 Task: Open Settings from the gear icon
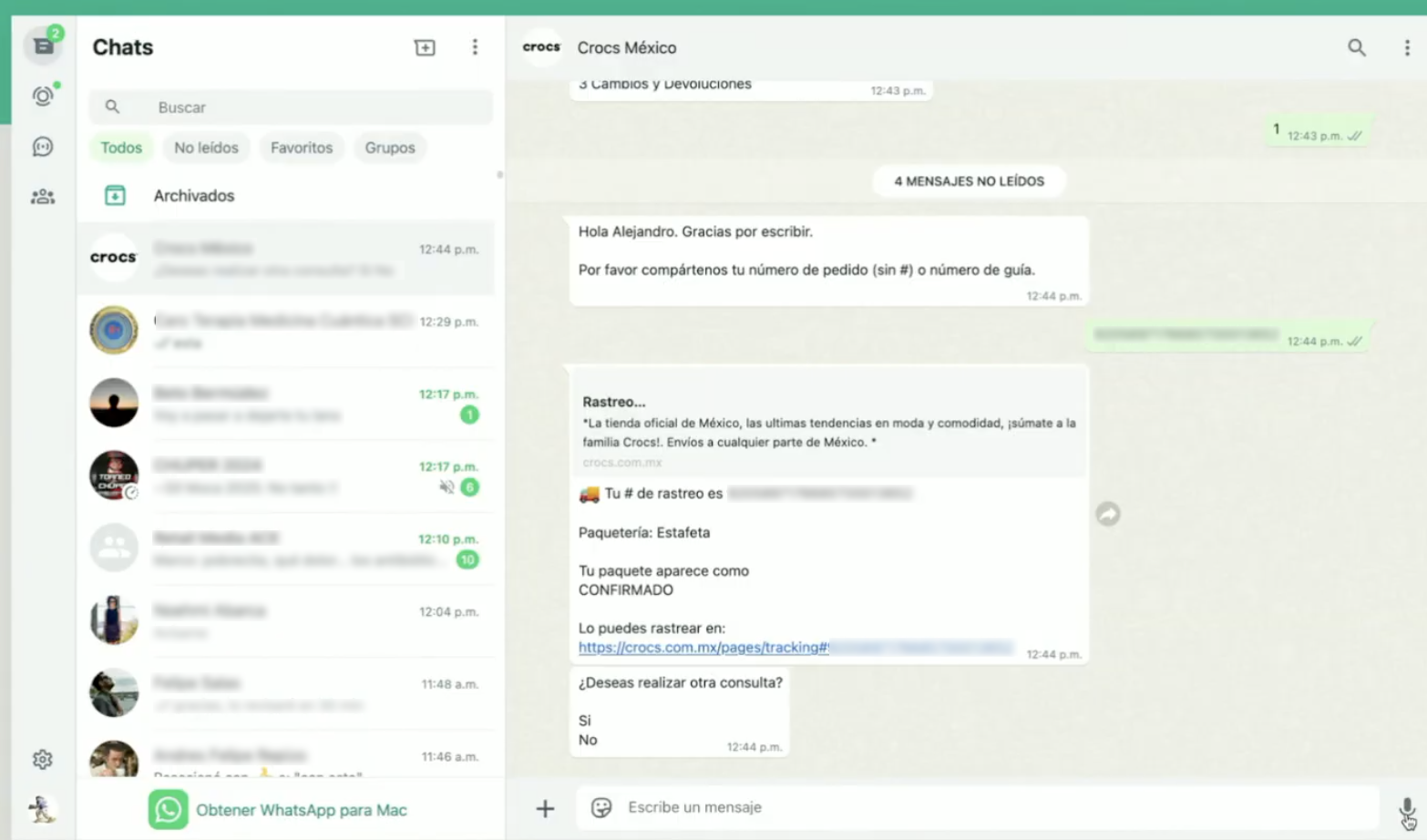tap(42, 759)
